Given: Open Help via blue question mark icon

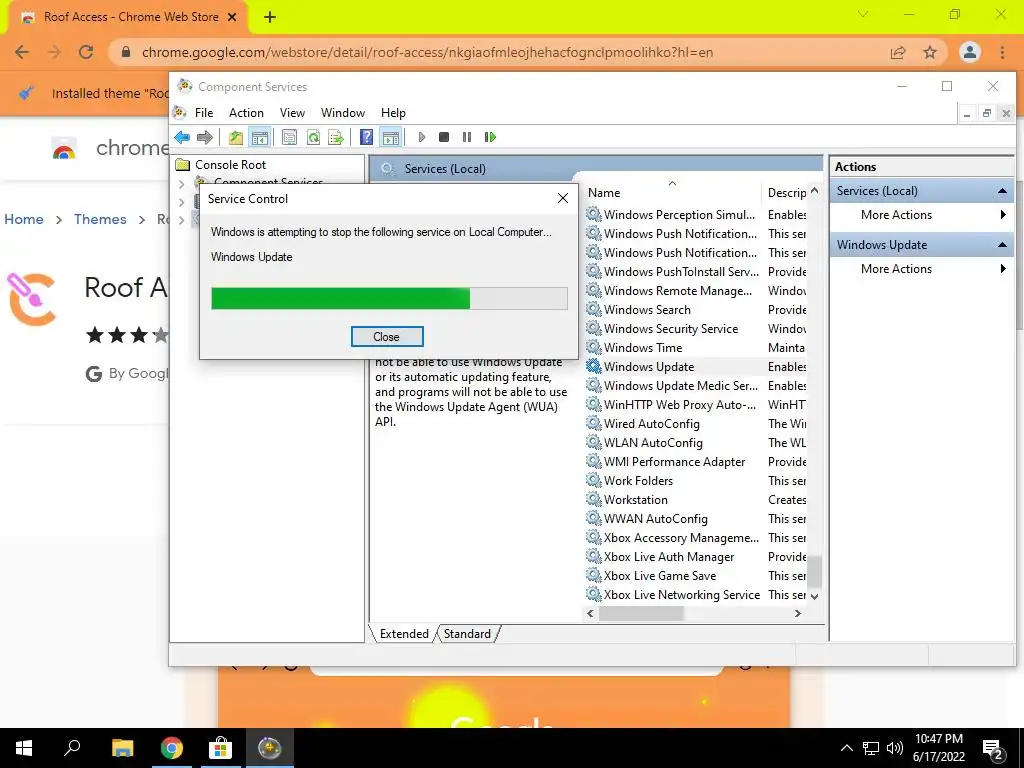Looking at the screenshot, I should point(366,137).
